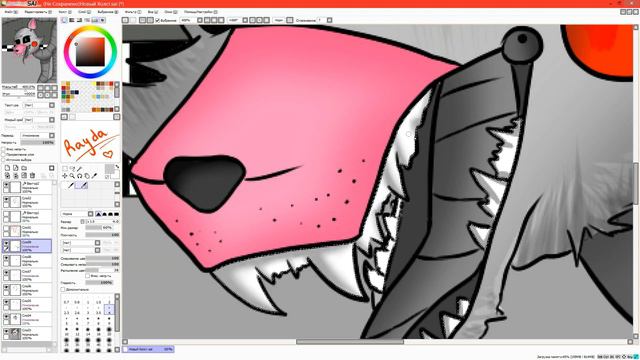Pick the flat-top brush edge shape
Viewport: 640px width, 360px height.
point(117,214)
